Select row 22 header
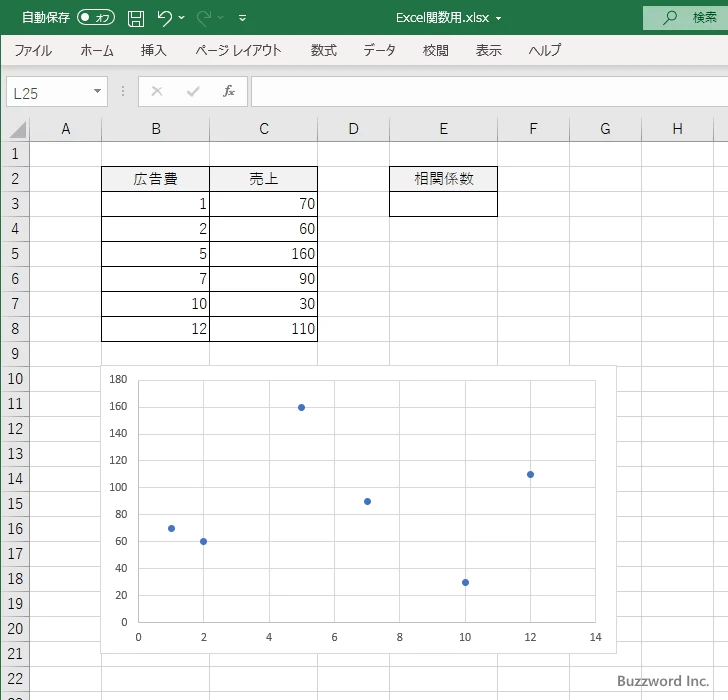The width and height of the screenshot is (728, 700). coord(15,679)
